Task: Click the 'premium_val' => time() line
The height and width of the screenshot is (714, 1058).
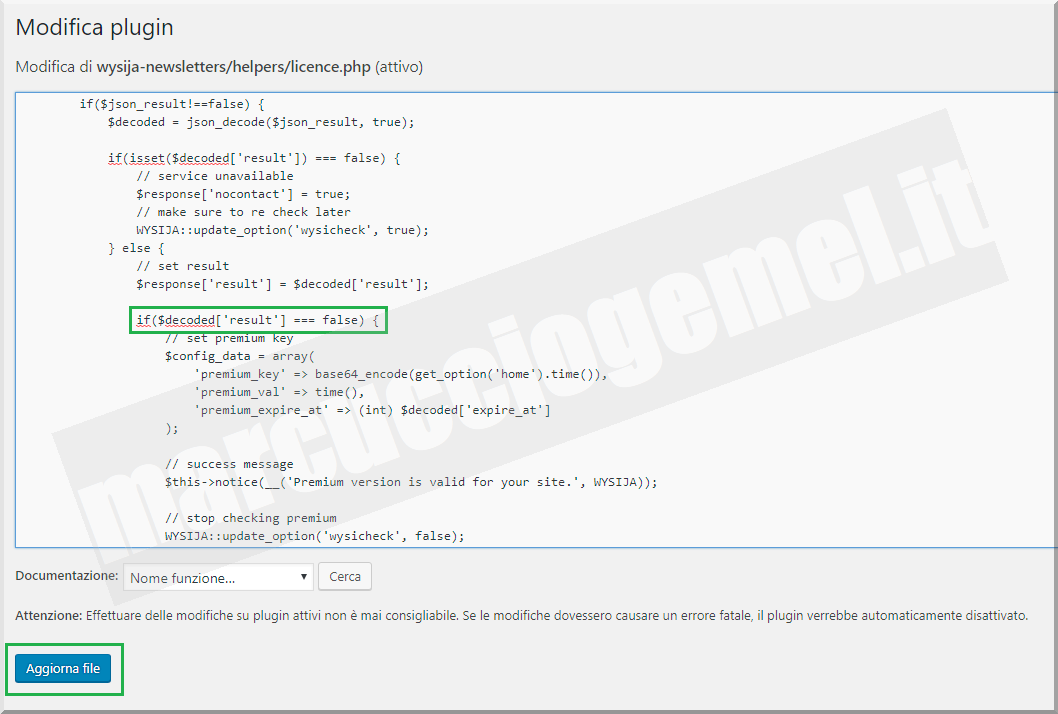Action: [x=279, y=392]
